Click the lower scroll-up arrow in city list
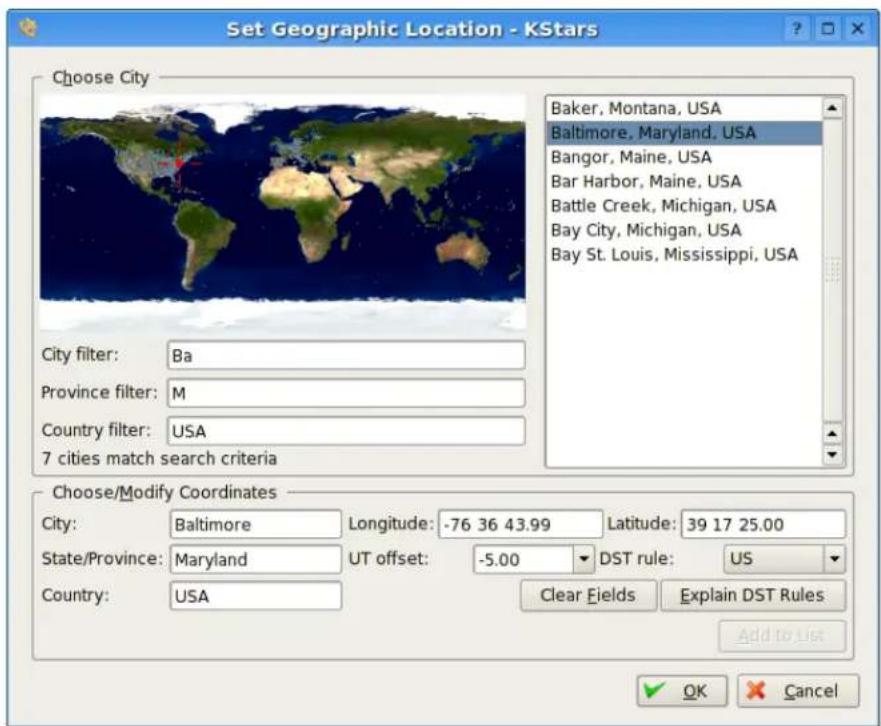Screen dimensions: 881x726 pos(832,434)
